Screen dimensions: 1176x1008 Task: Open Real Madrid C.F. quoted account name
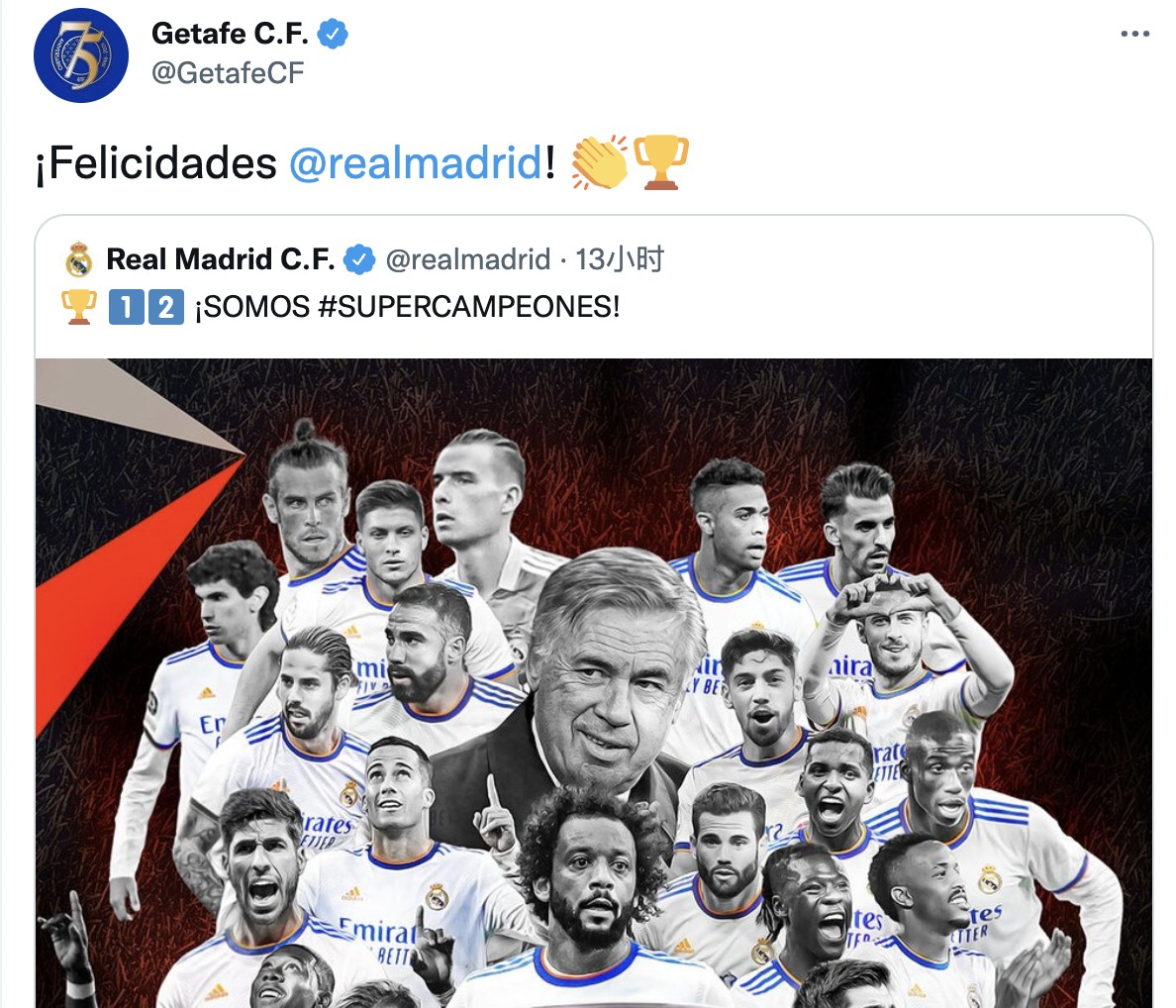coord(221,259)
